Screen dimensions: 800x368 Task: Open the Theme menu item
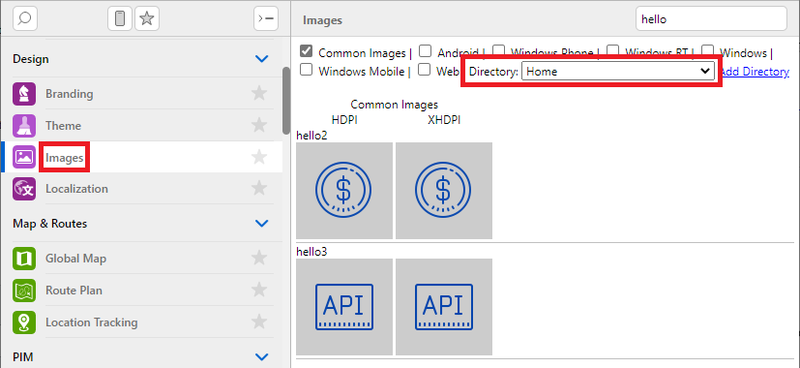(141, 126)
